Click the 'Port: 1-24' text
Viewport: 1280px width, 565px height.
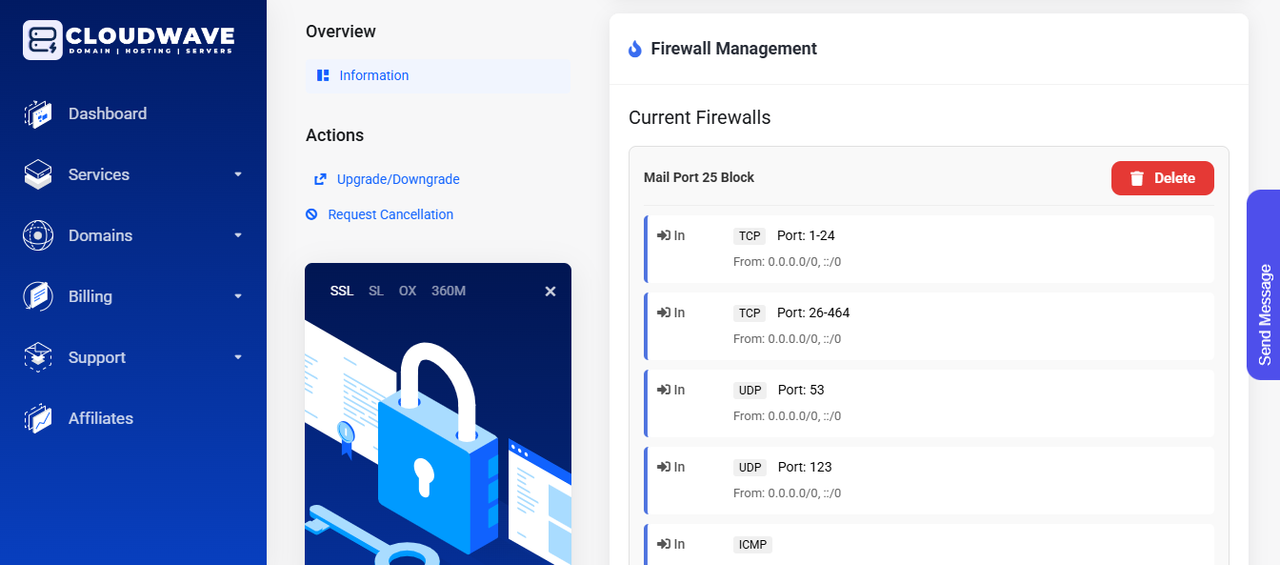[x=806, y=236]
